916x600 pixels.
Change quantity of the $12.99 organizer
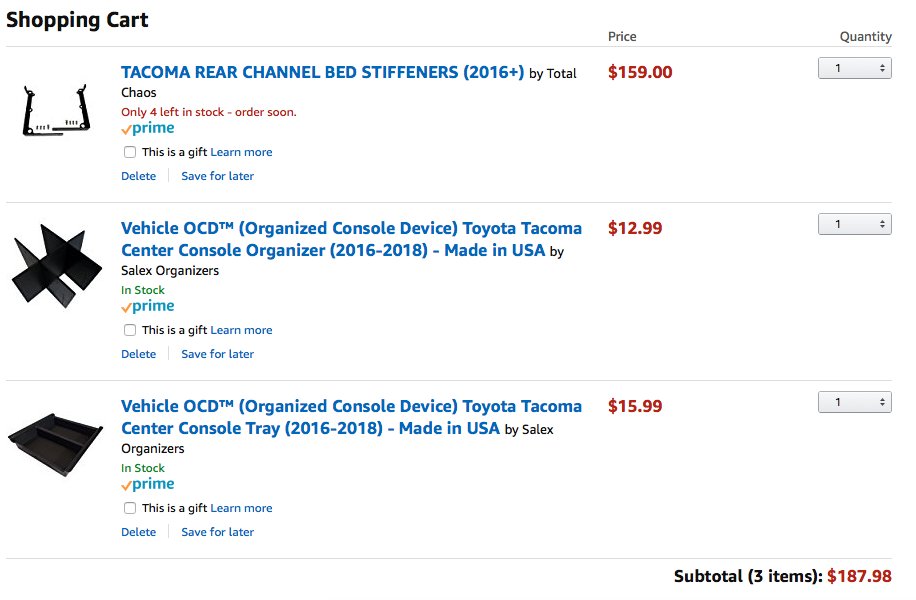tap(855, 224)
